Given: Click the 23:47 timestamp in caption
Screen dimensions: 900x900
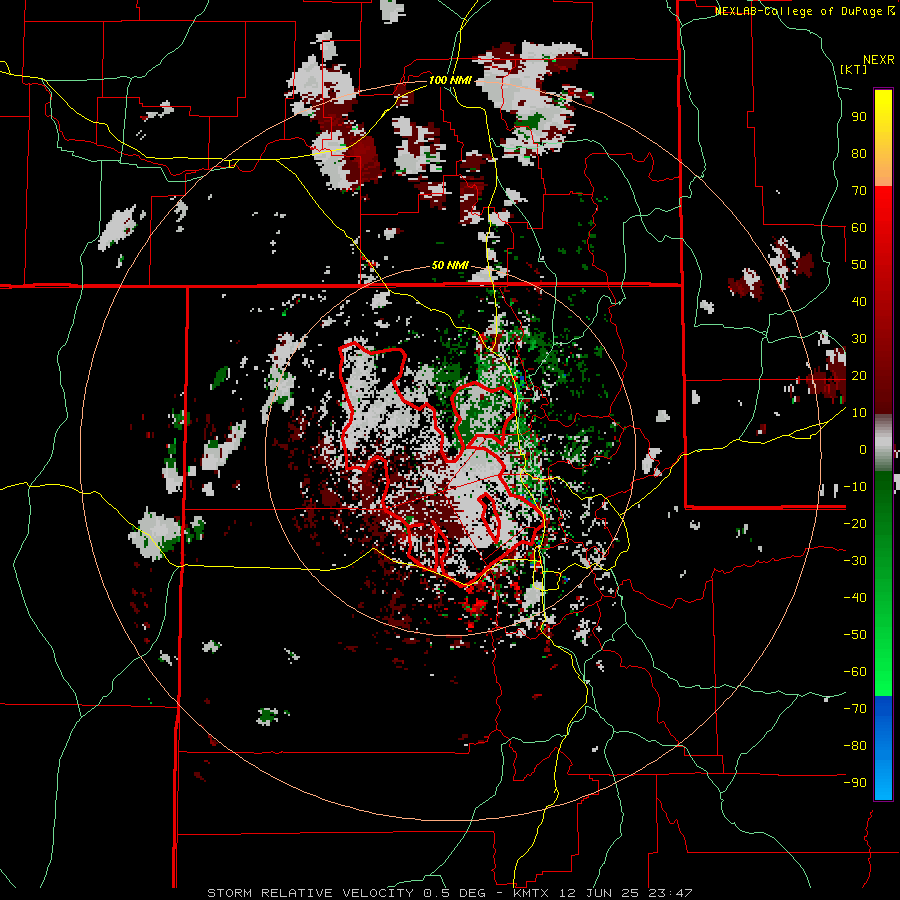Looking at the screenshot, I should coord(670,893).
